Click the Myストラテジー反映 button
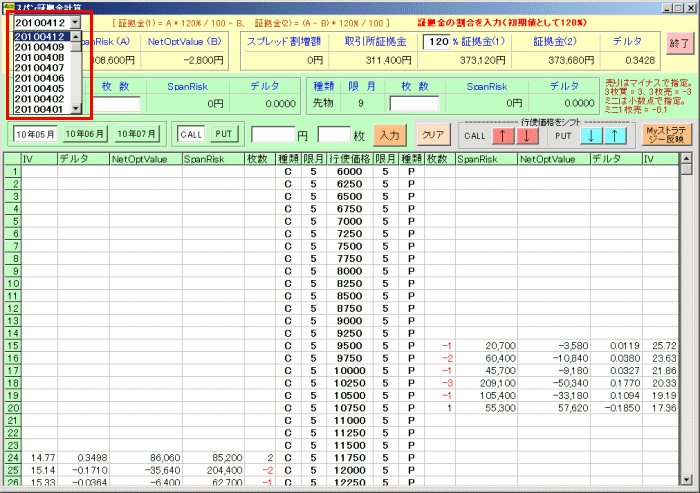The width and height of the screenshot is (700, 493). point(666,135)
